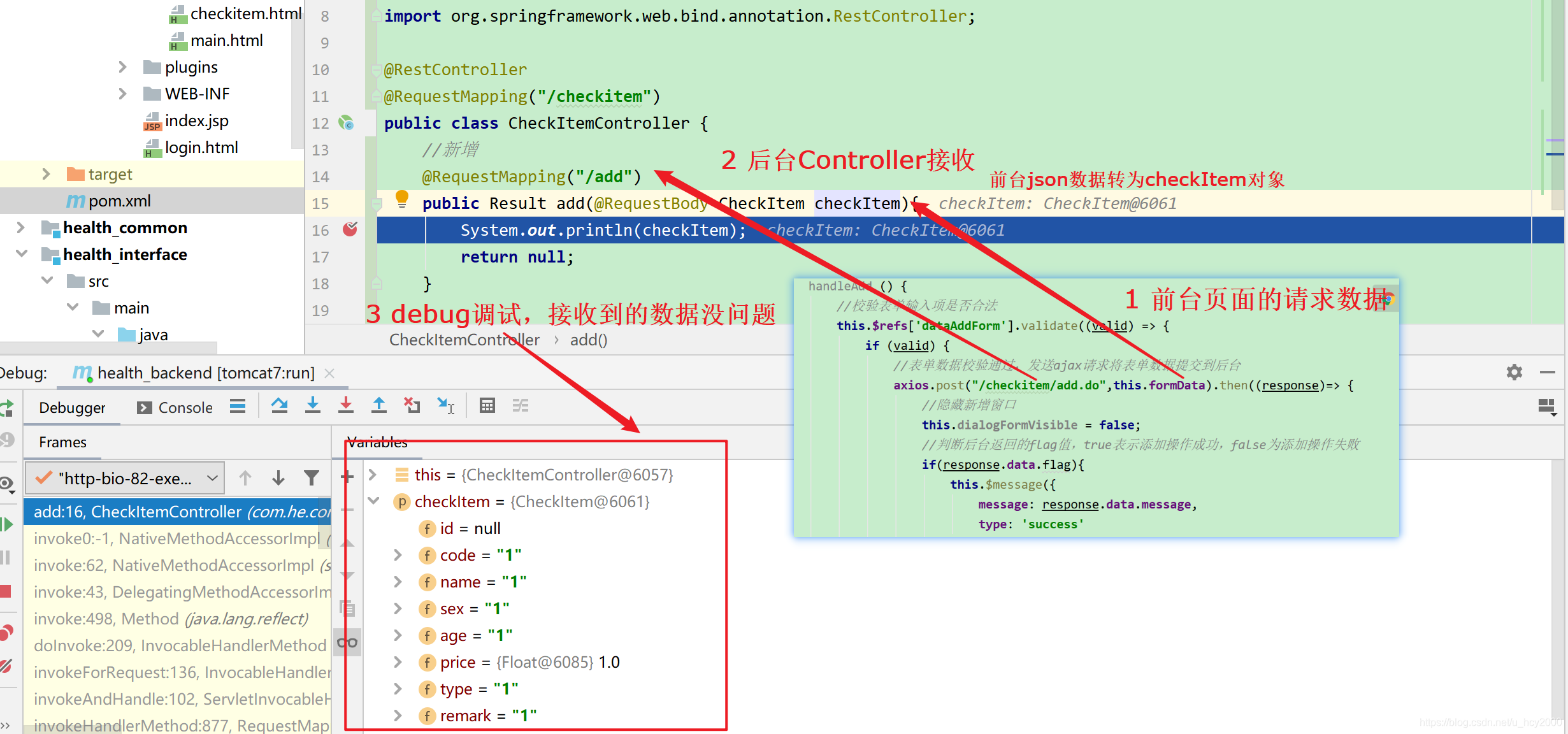The width and height of the screenshot is (1568, 734).
Task: Expand the target folder
Action: [x=47, y=174]
